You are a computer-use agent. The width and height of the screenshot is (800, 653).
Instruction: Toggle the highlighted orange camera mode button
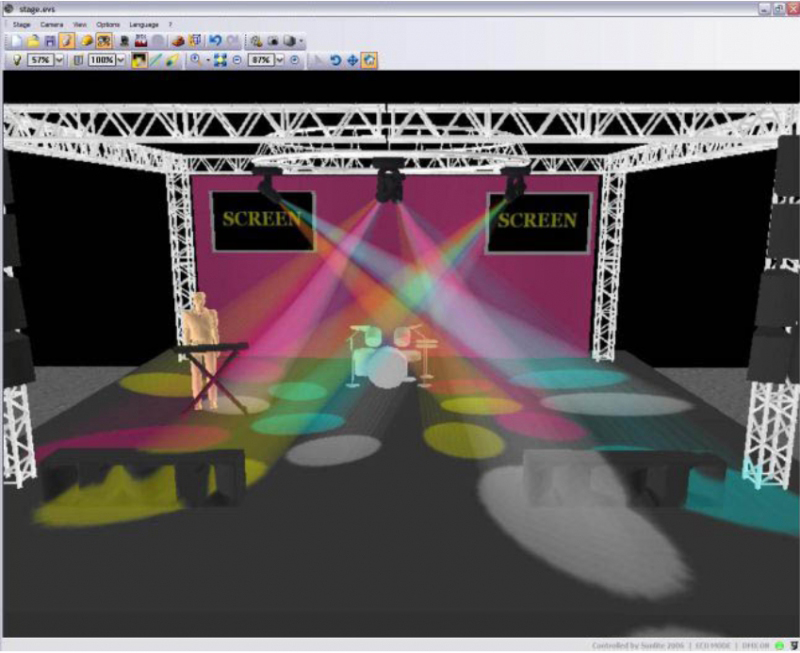[x=103, y=41]
